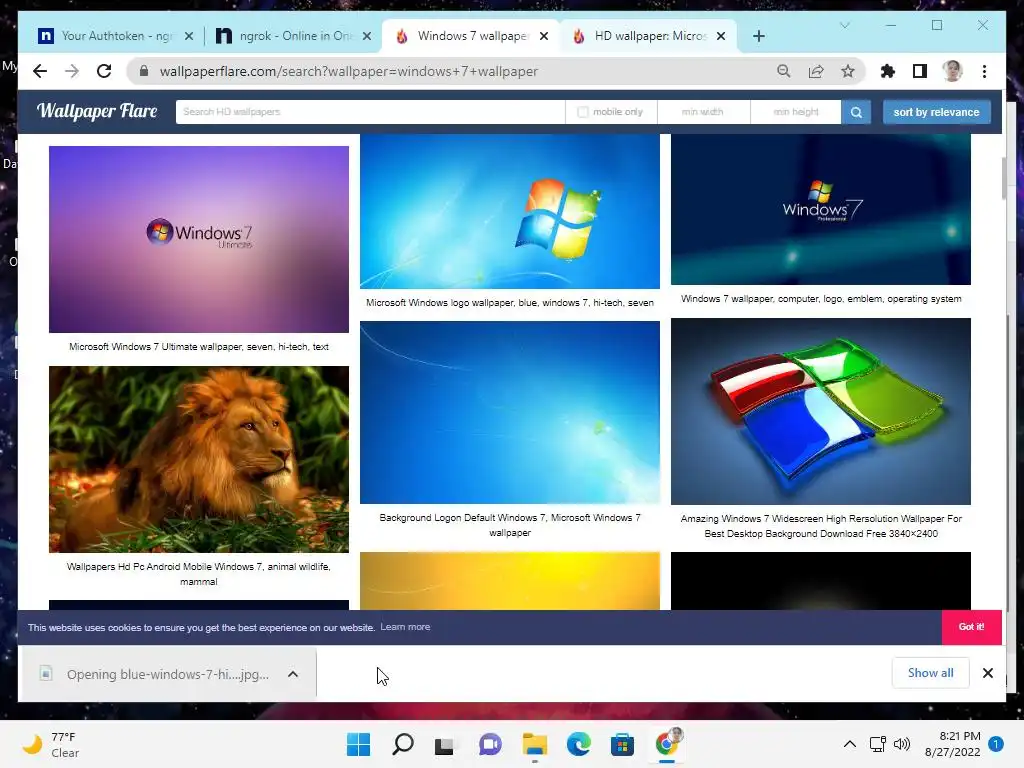Open Chrome three-dot menu
This screenshot has width=1024, height=768.
pos(984,71)
